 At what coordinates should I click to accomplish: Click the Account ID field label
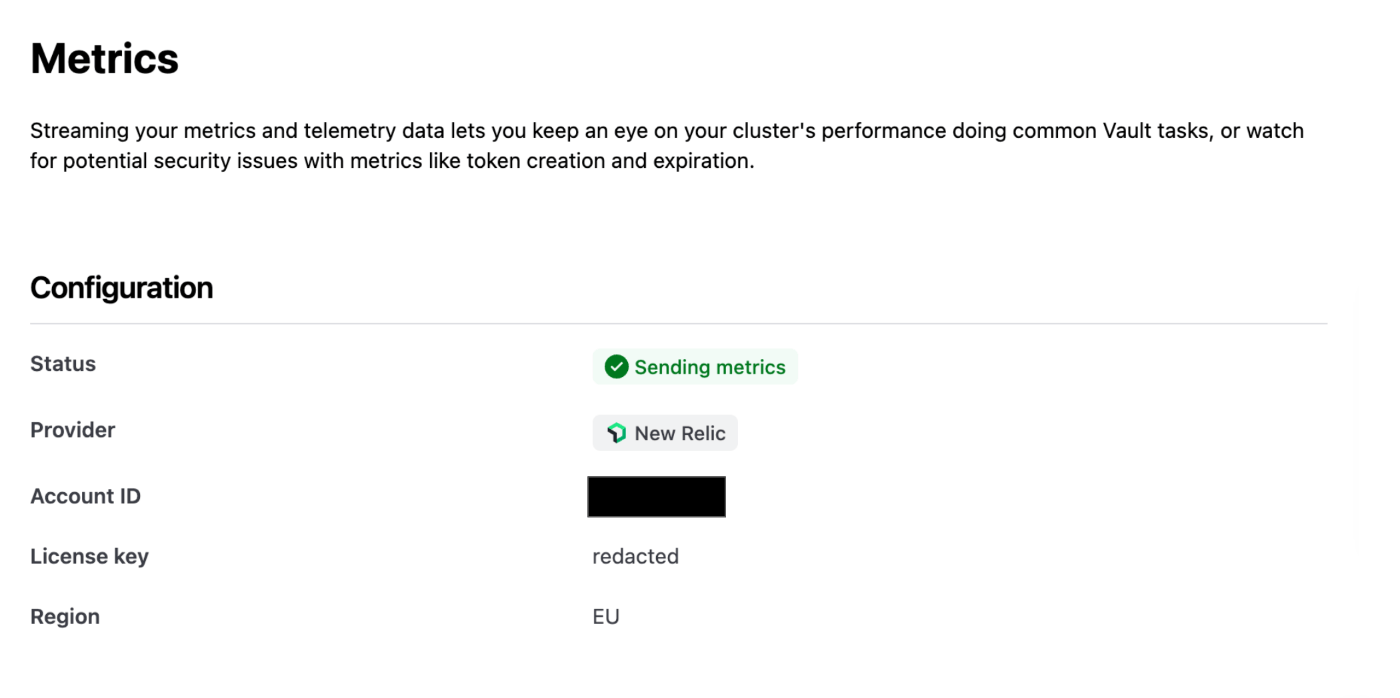85,496
